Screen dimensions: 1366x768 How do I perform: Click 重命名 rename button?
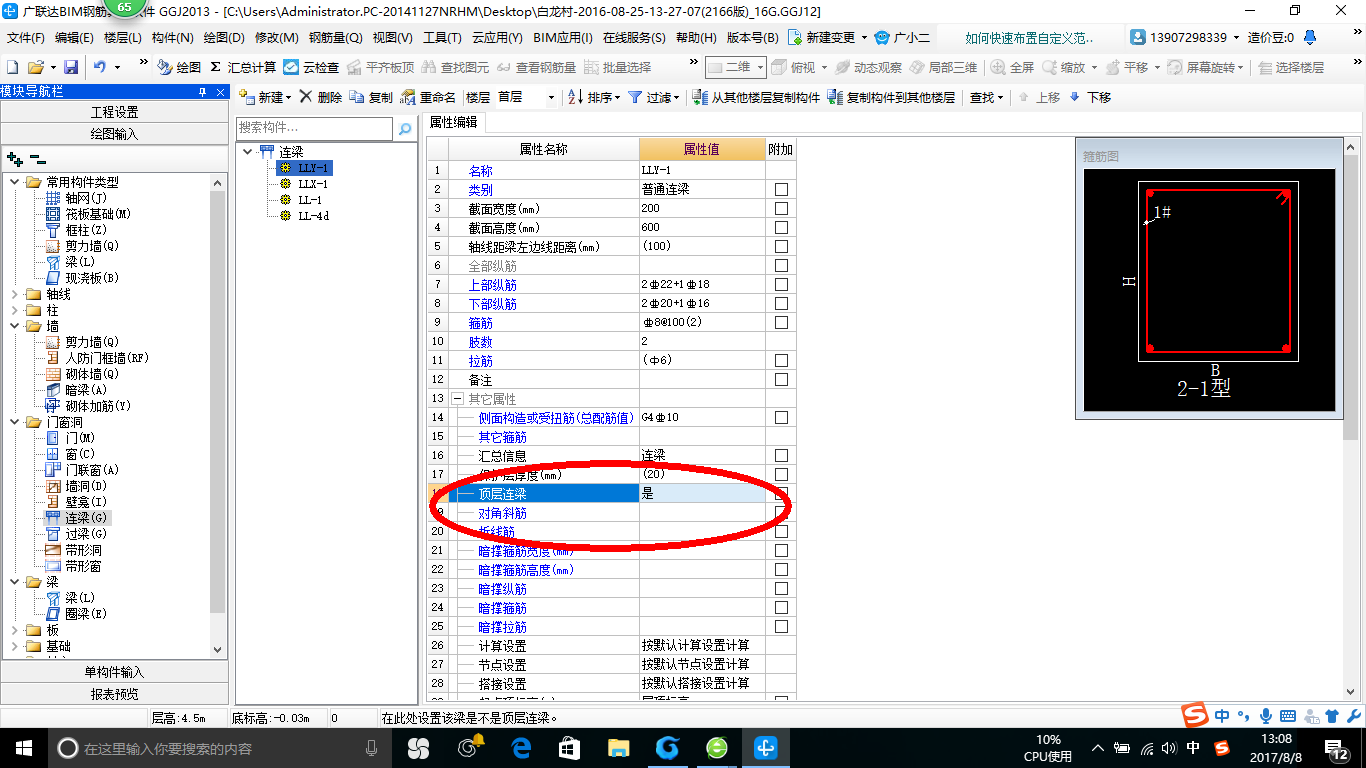(x=428, y=97)
